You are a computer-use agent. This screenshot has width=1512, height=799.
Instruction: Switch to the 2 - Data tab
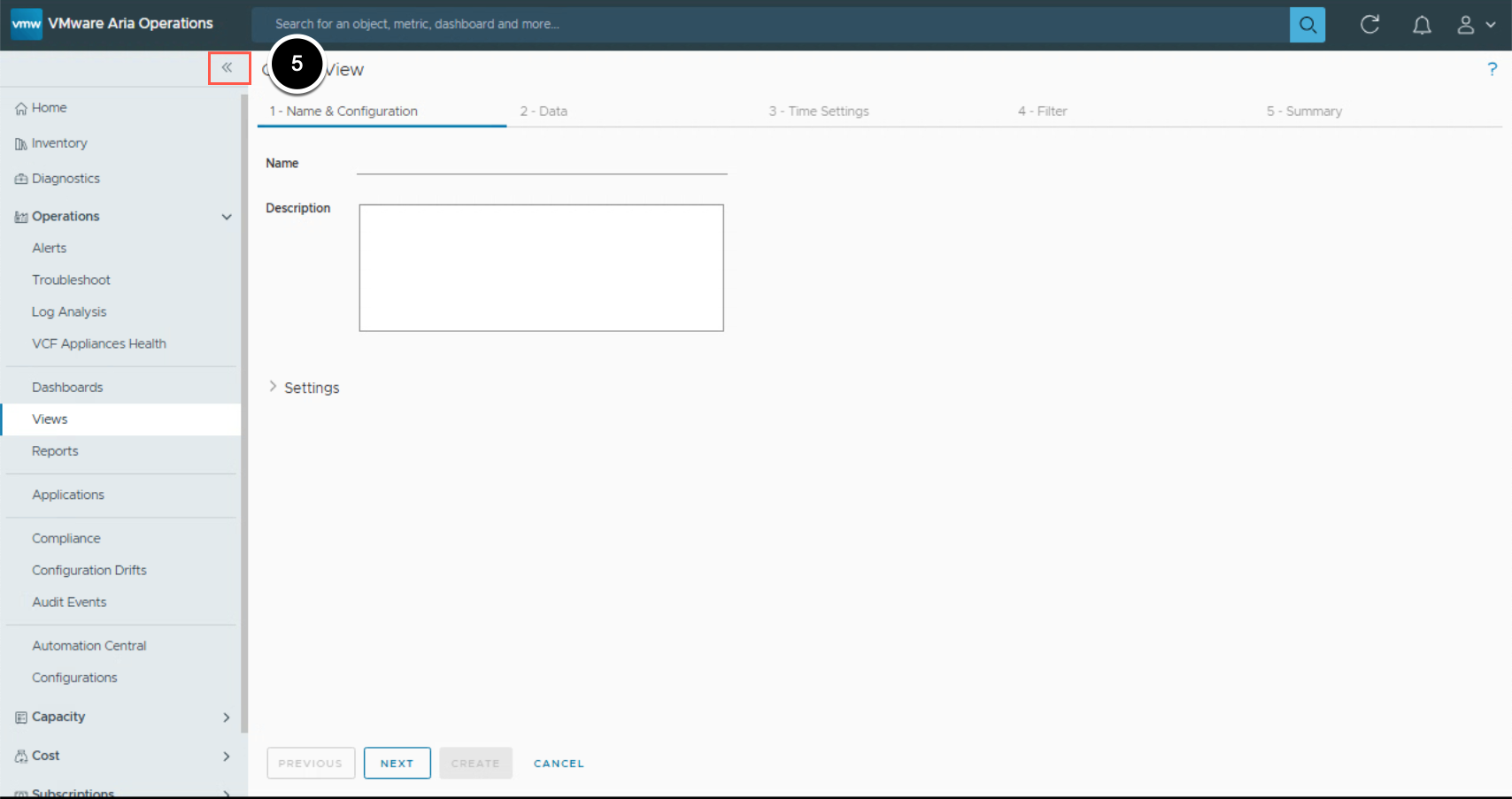(x=544, y=111)
